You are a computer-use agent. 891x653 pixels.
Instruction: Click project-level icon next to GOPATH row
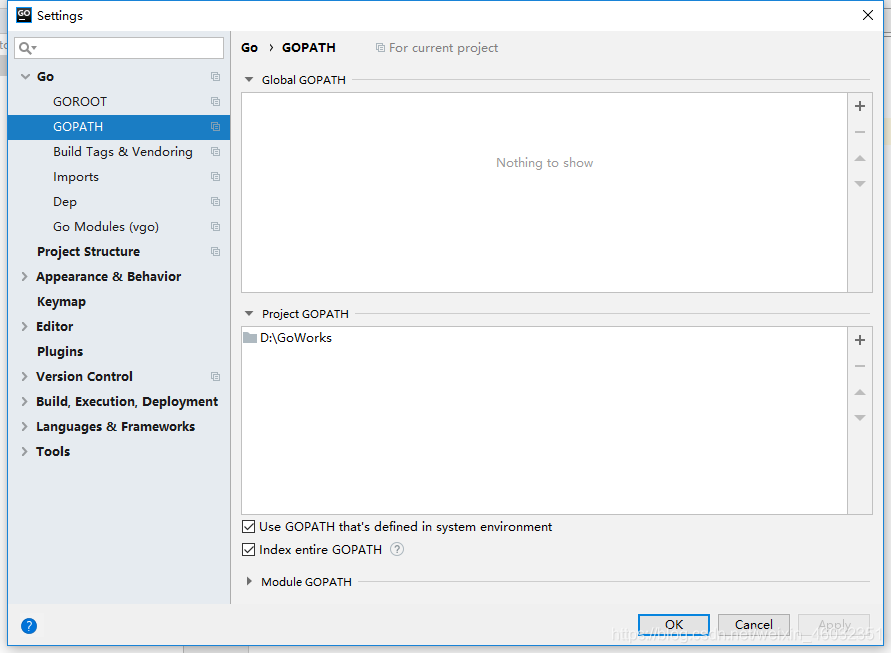pos(215,127)
